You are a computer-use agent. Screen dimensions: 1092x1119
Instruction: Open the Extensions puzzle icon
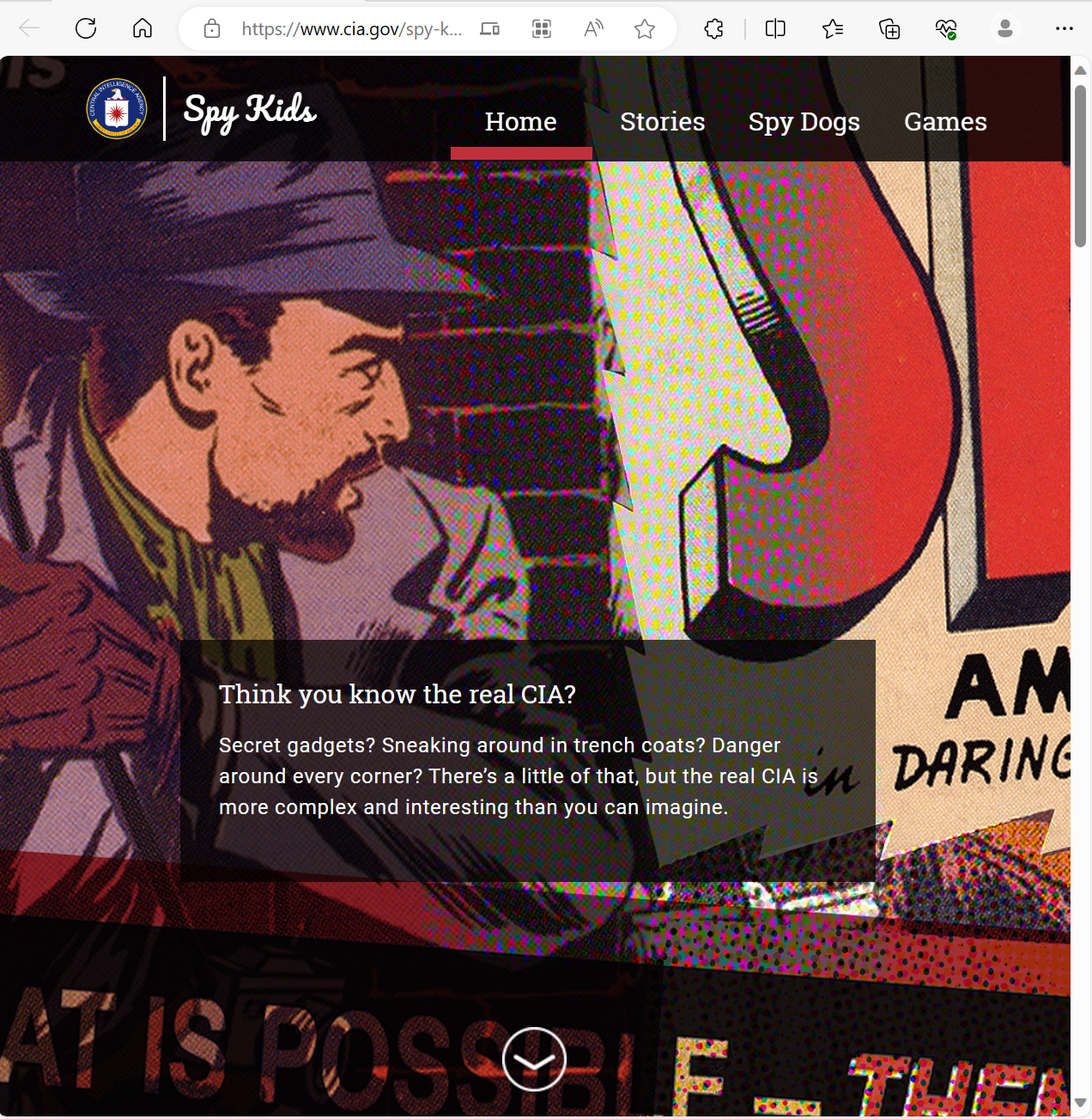pyautogui.click(x=713, y=29)
